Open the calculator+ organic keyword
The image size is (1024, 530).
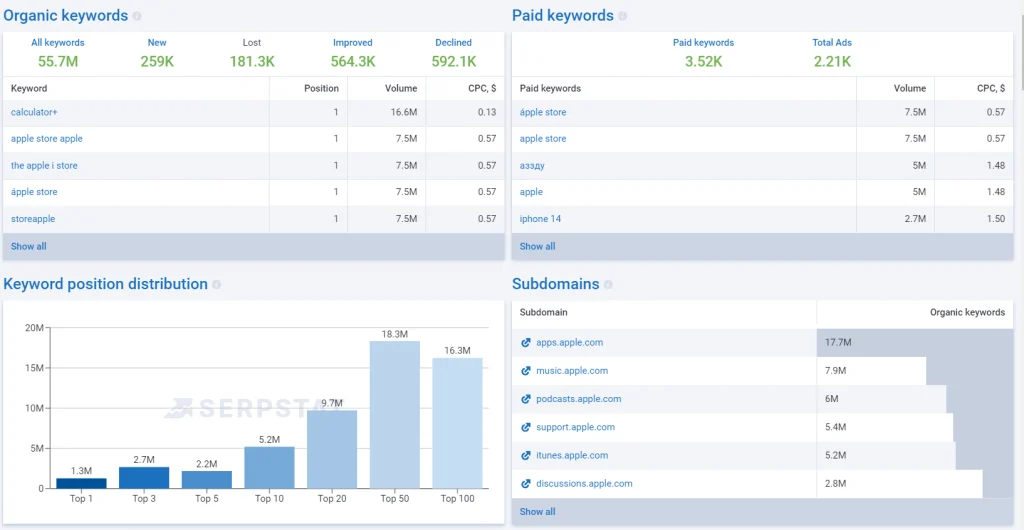tap(34, 112)
